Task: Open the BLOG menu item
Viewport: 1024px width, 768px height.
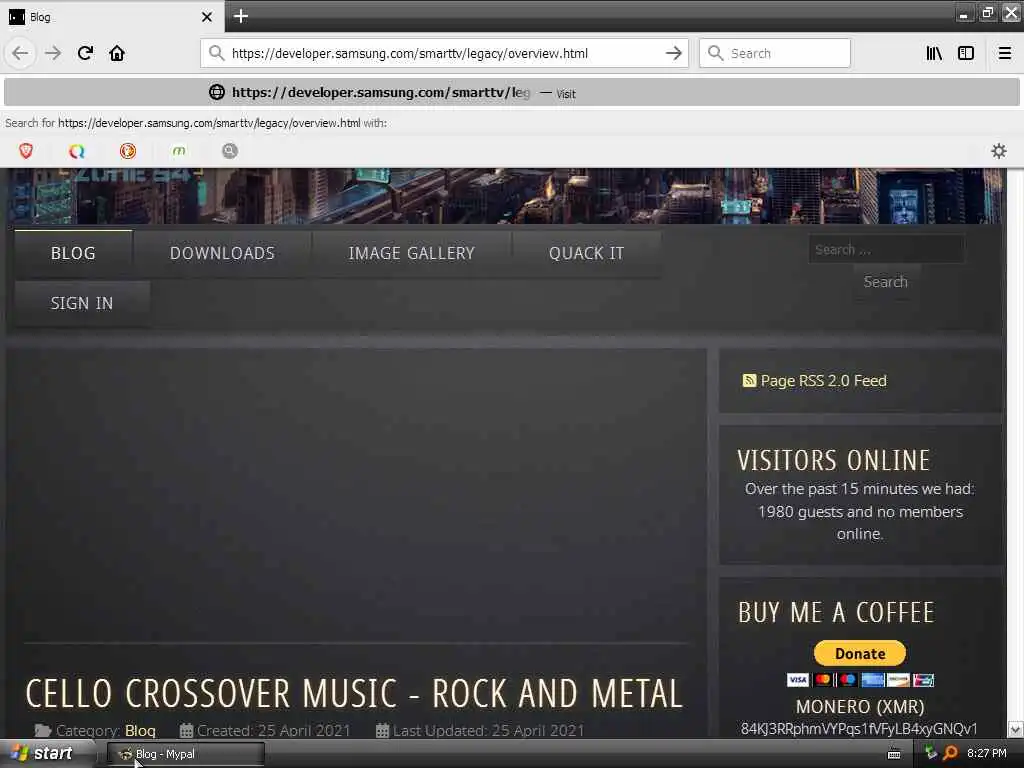Action: coord(73,253)
